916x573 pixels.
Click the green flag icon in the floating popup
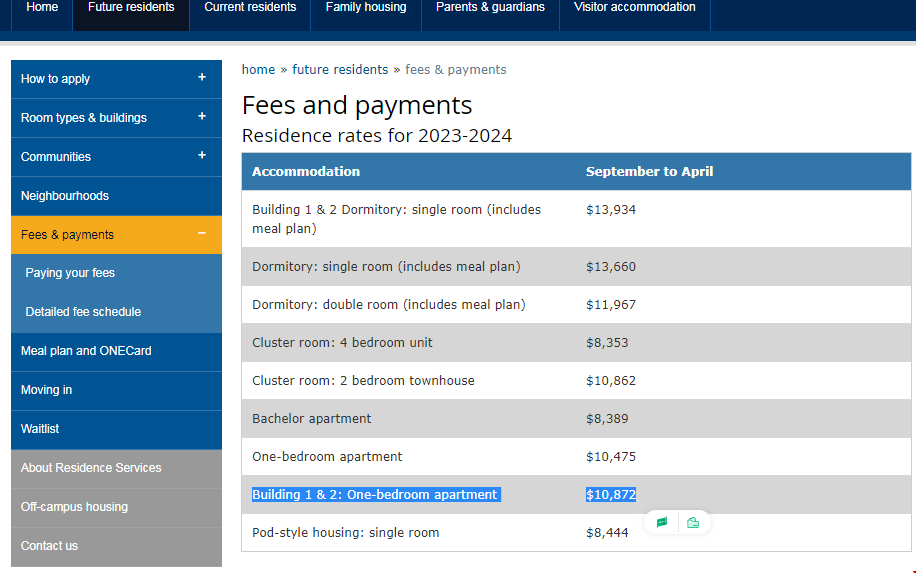click(x=662, y=522)
